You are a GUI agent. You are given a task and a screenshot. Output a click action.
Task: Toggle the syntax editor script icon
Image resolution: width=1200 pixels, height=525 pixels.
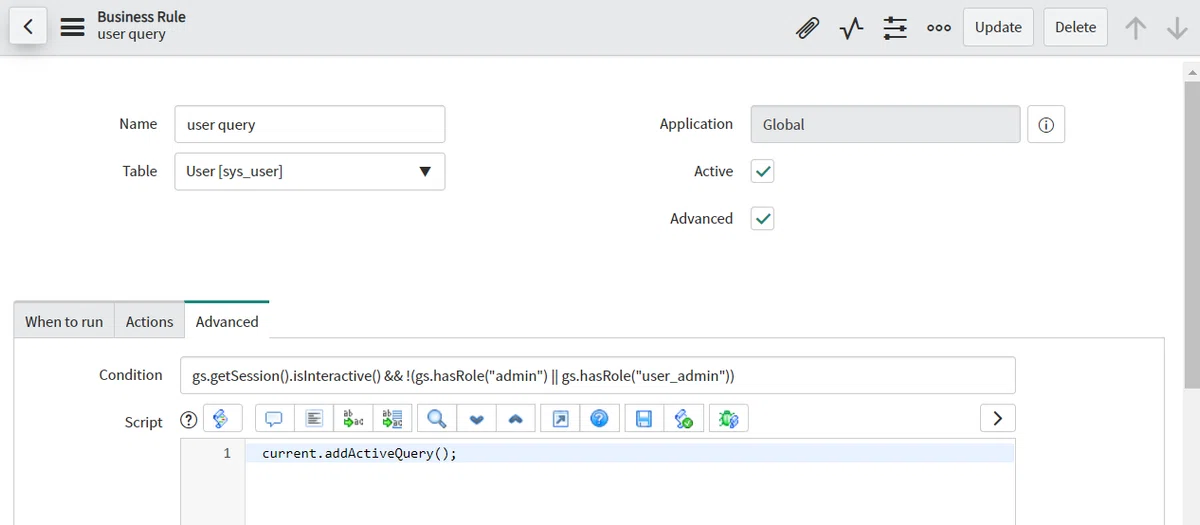coord(222,419)
